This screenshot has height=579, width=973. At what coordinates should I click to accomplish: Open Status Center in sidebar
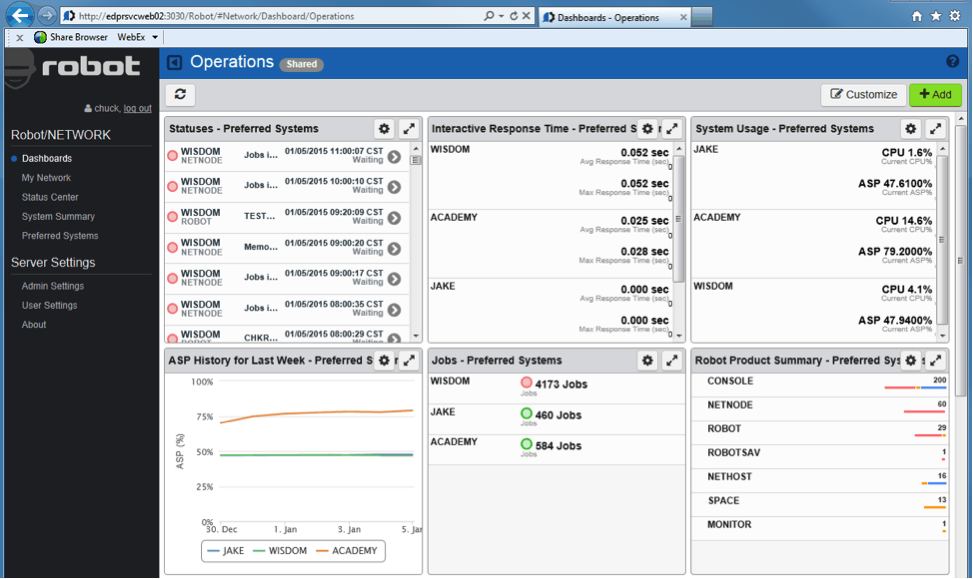[50, 197]
